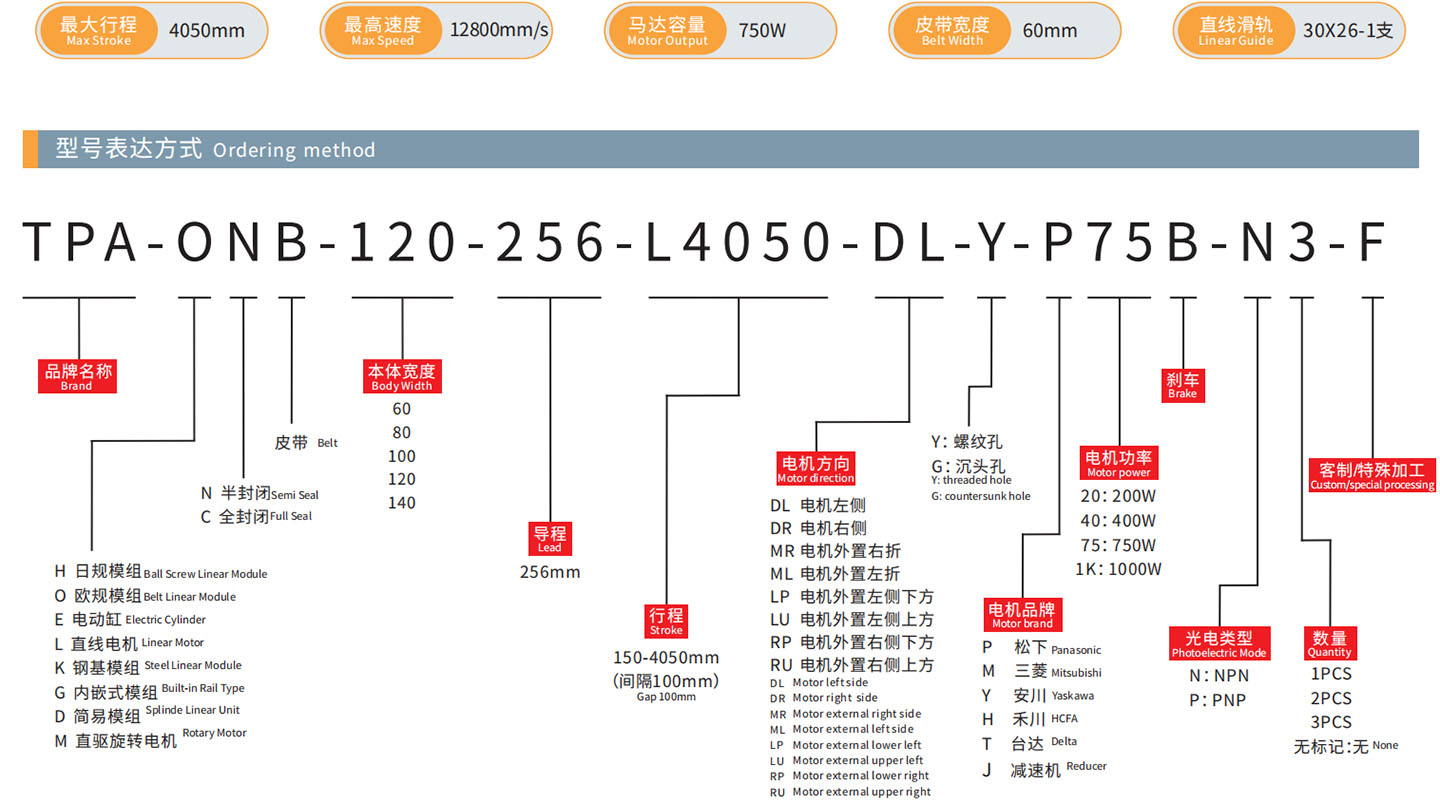The image size is (1440, 804).
Task: Select the 12800mm/s max speed value
Action: click(500, 30)
